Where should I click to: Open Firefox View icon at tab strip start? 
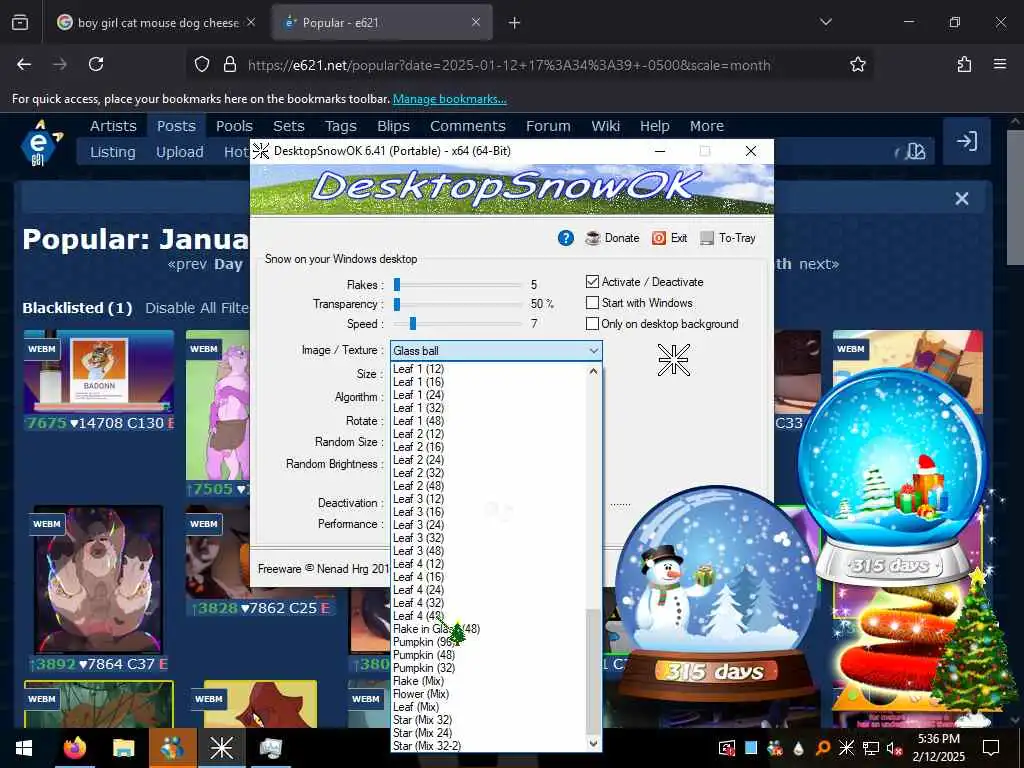coord(20,23)
